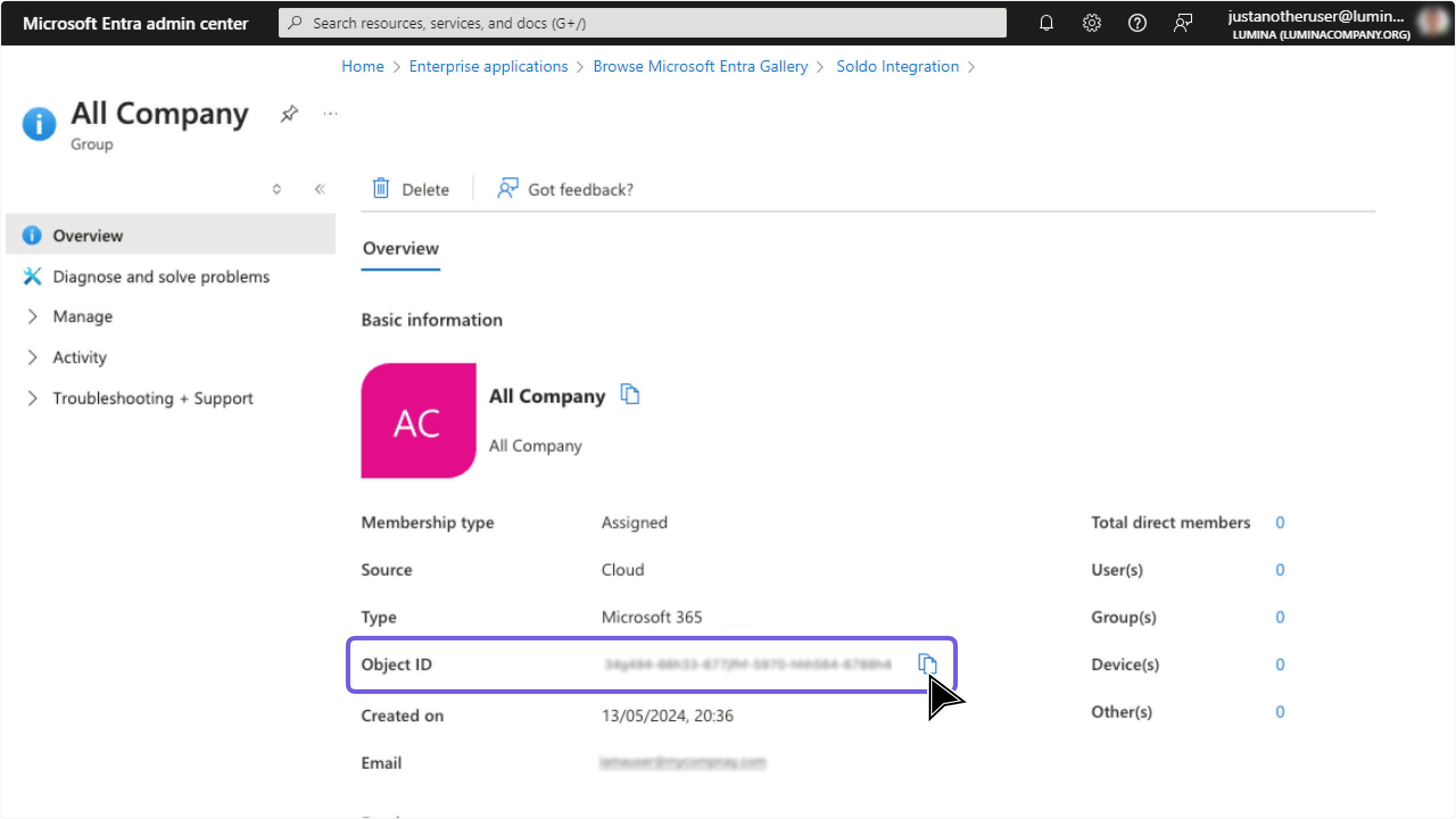Copy the All Company group name

point(630,394)
